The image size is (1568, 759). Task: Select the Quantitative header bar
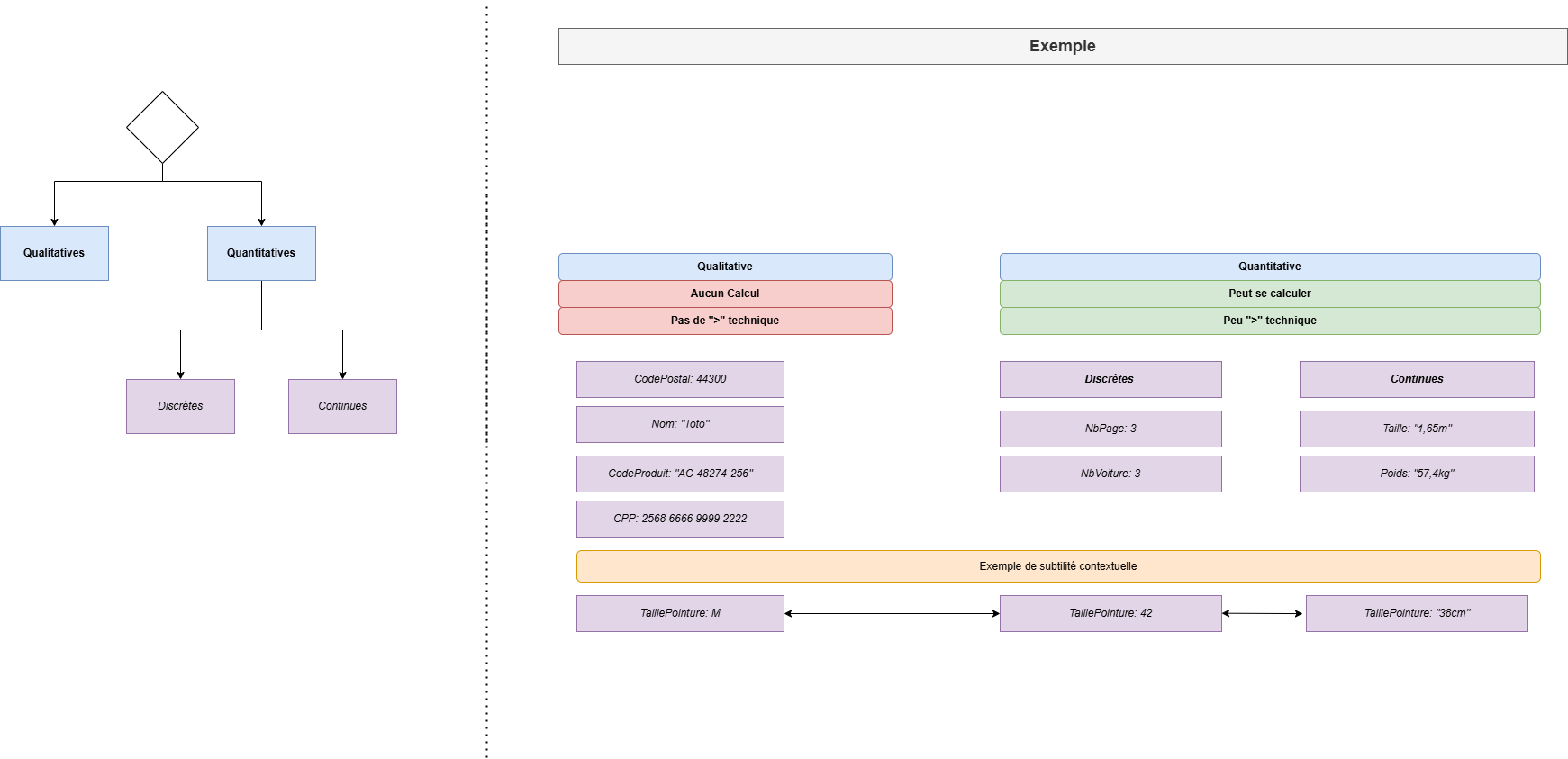coord(1269,267)
